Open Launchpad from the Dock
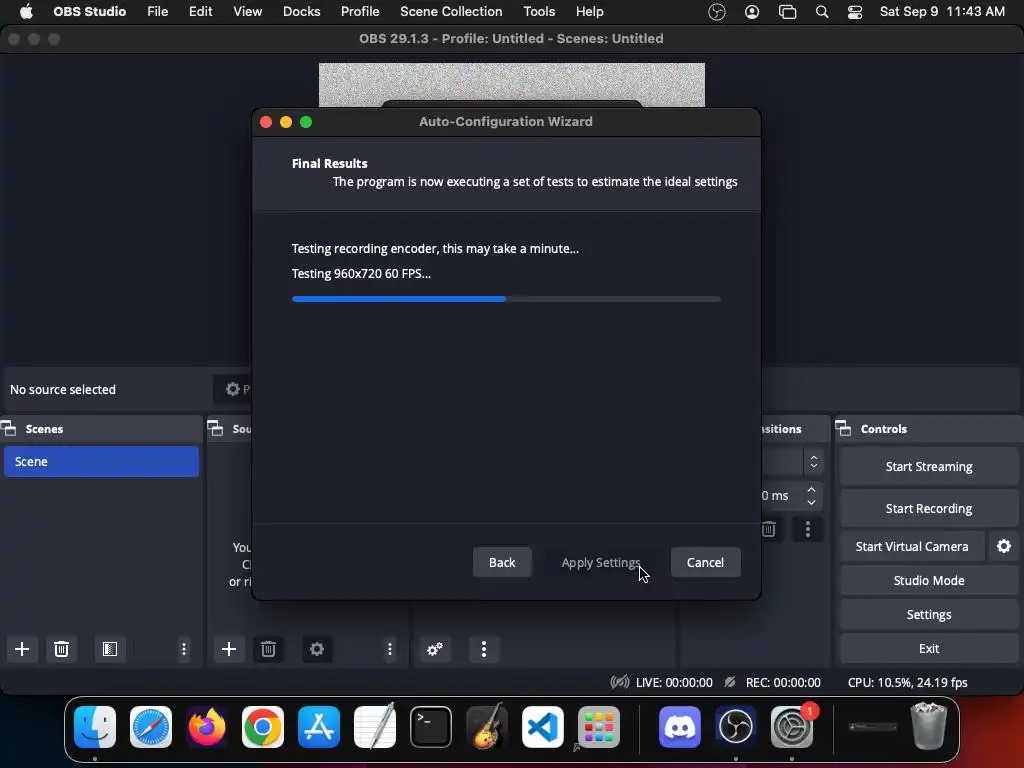1024x768 pixels. tap(599, 727)
